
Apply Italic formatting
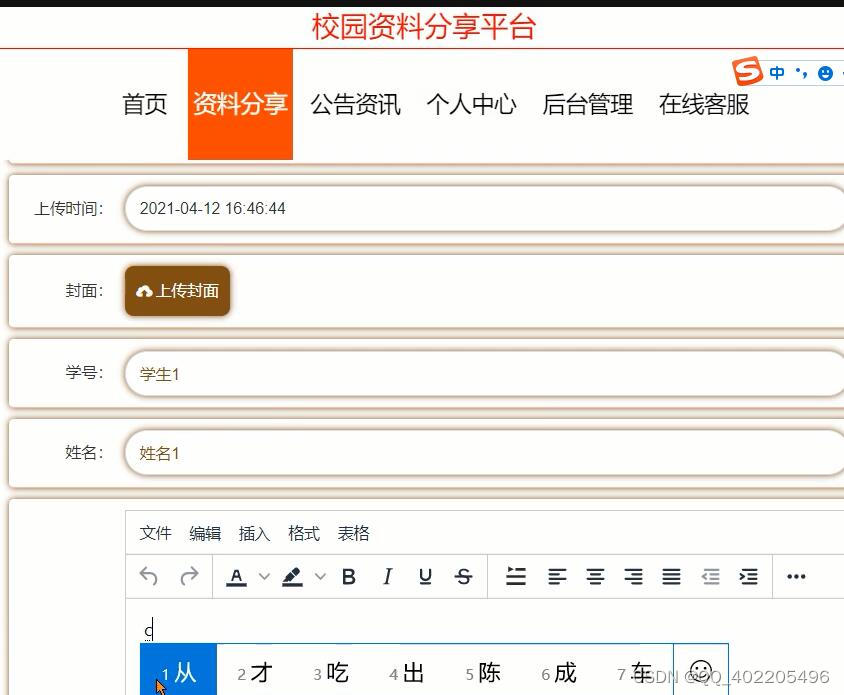tap(387, 577)
